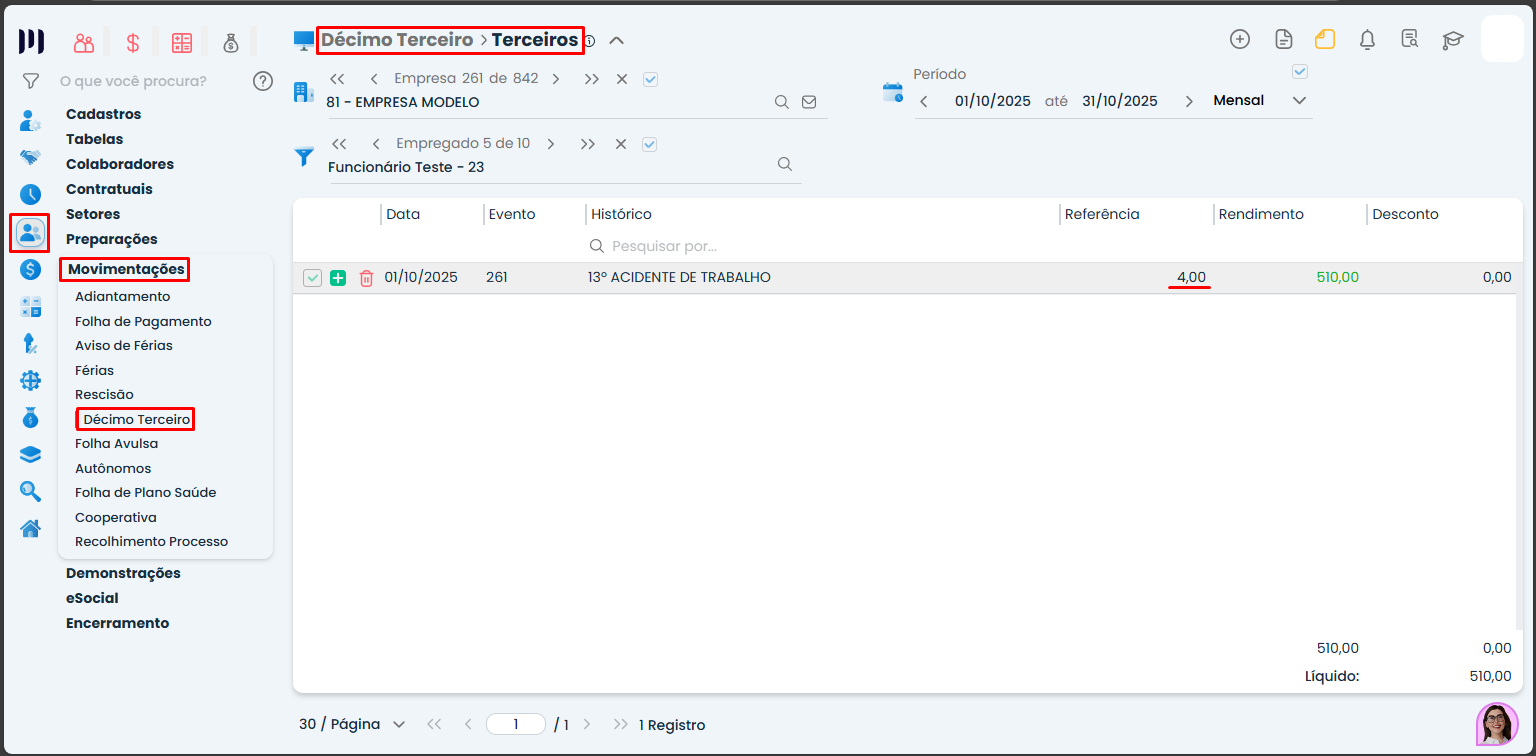The image size is (1536, 756).
Task: Click the eSocial section link
Action: 92,598
